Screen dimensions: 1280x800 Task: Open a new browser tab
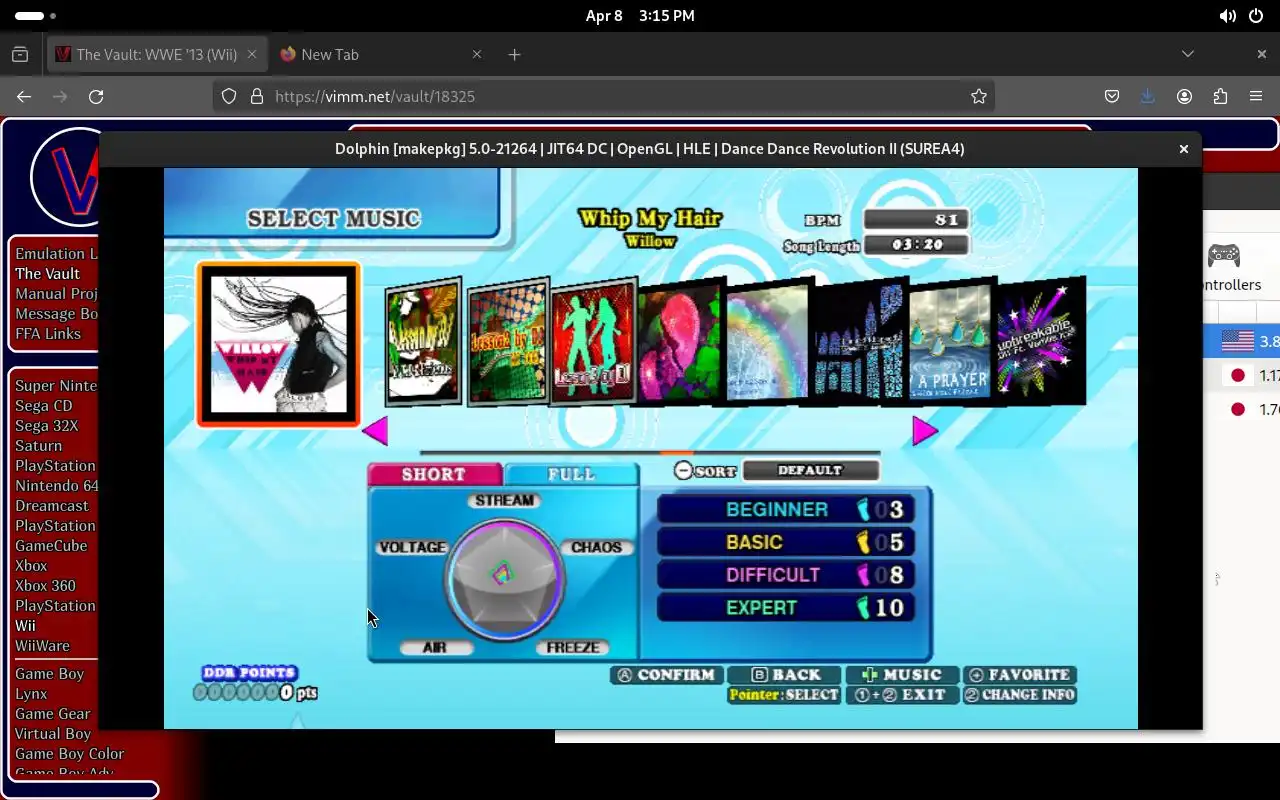[514, 54]
